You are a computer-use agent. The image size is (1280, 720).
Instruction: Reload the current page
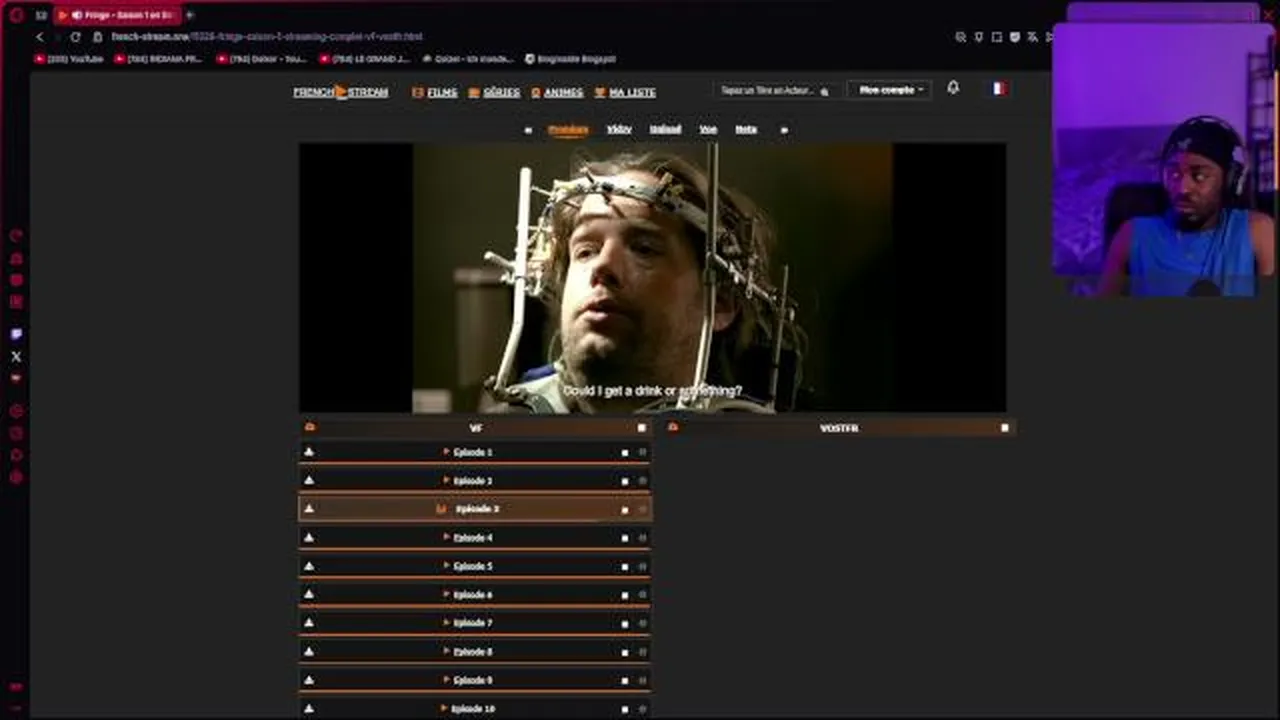(75, 37)
